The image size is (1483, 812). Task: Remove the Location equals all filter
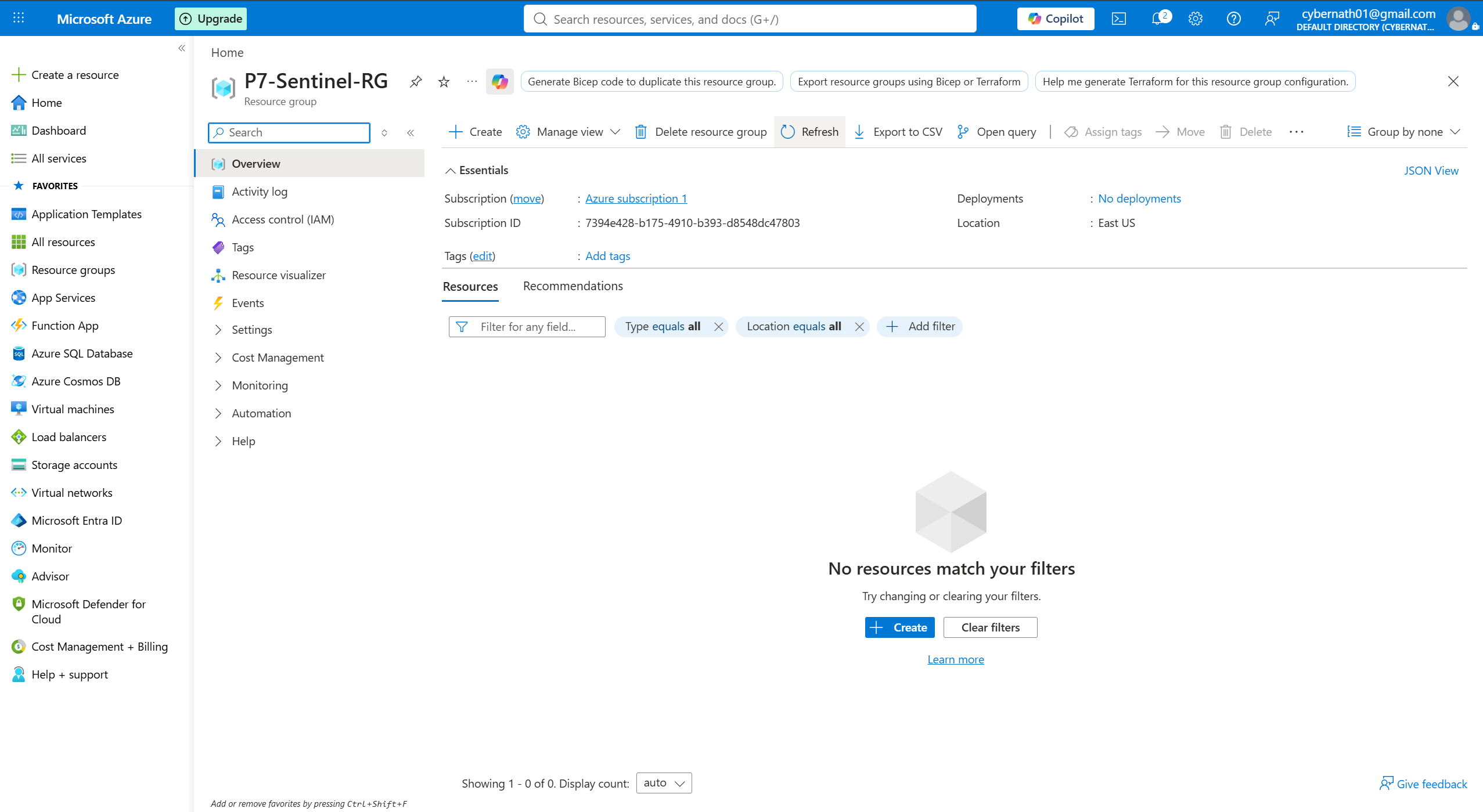tap(859, 326)
